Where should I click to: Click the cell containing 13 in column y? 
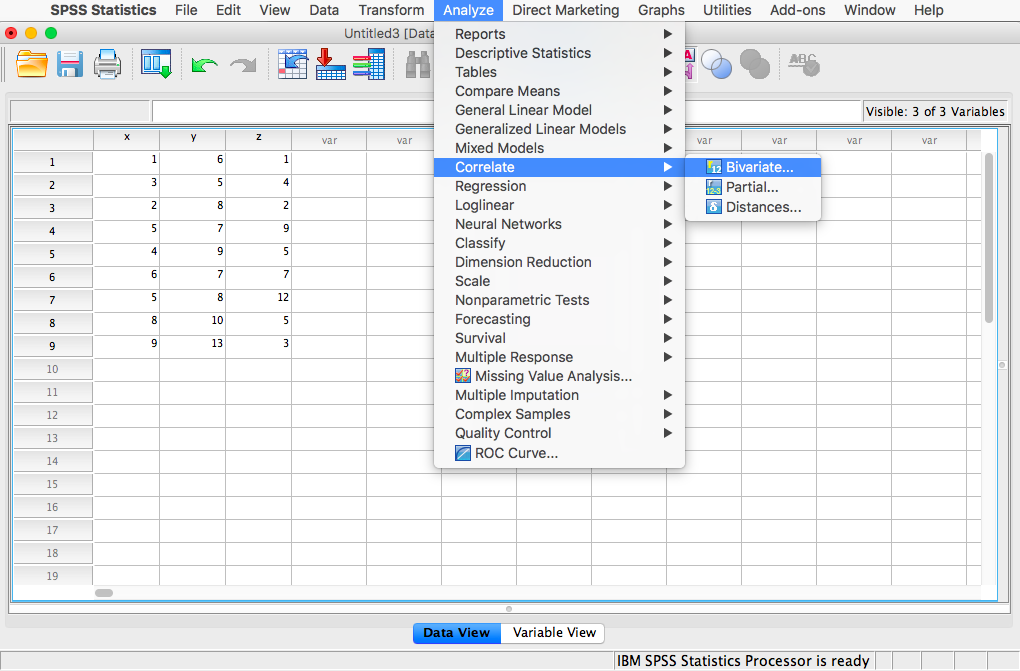click(193, 345)
